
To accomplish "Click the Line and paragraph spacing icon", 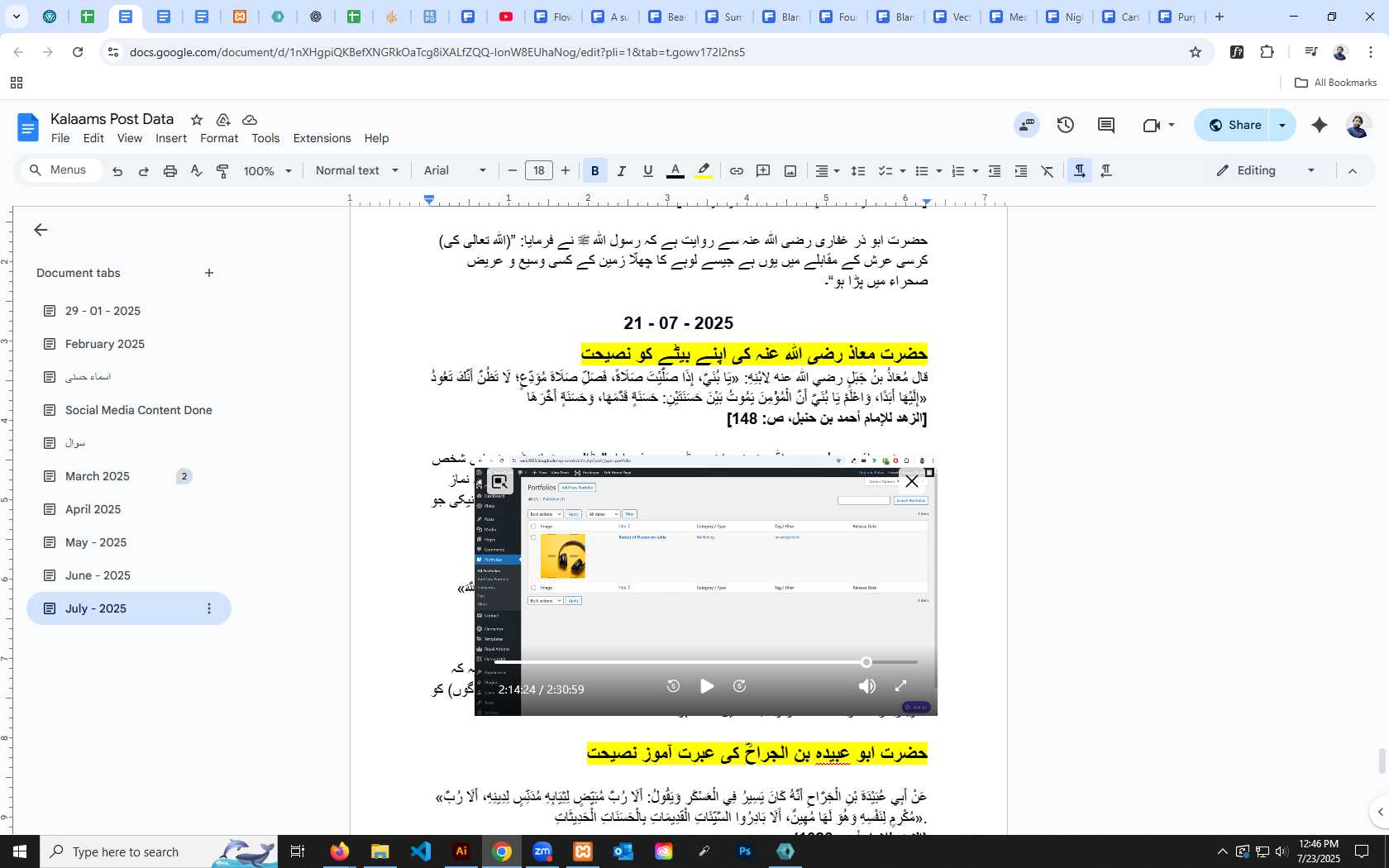I will click(858, 171).
